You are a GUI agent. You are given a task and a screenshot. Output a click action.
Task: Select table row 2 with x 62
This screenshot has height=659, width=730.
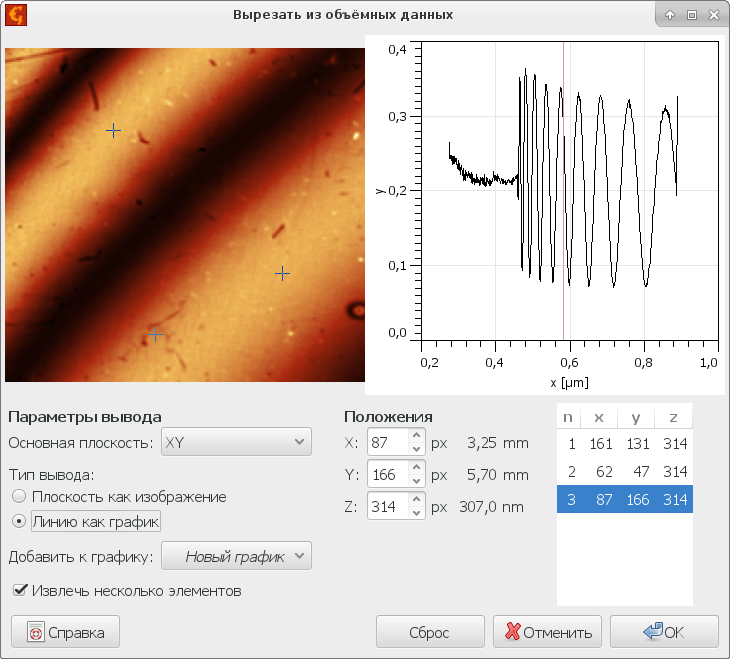point(625,471)
